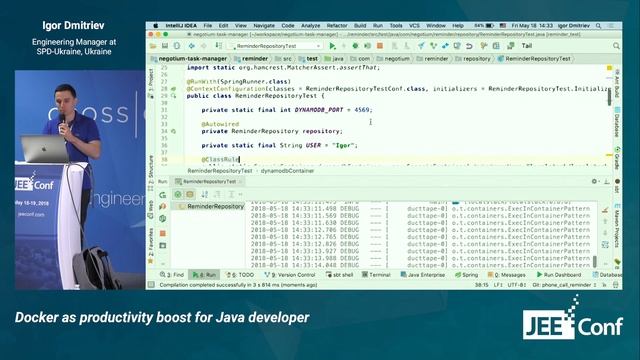The height and width of the screenshot is (360, 640).
Task: Click cursor position 38:15 in status bar
Action: pyautogui.click(x=482, y=285)
